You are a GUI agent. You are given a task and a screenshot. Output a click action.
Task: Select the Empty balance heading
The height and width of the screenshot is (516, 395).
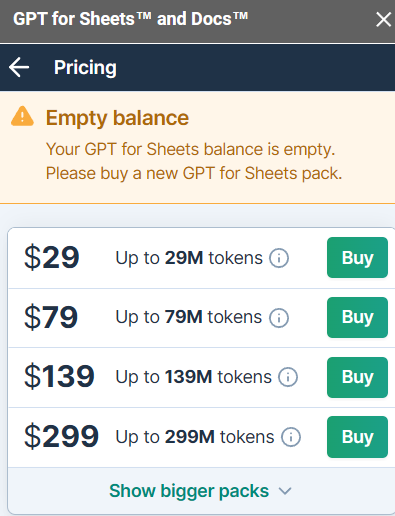click(117, 118)
